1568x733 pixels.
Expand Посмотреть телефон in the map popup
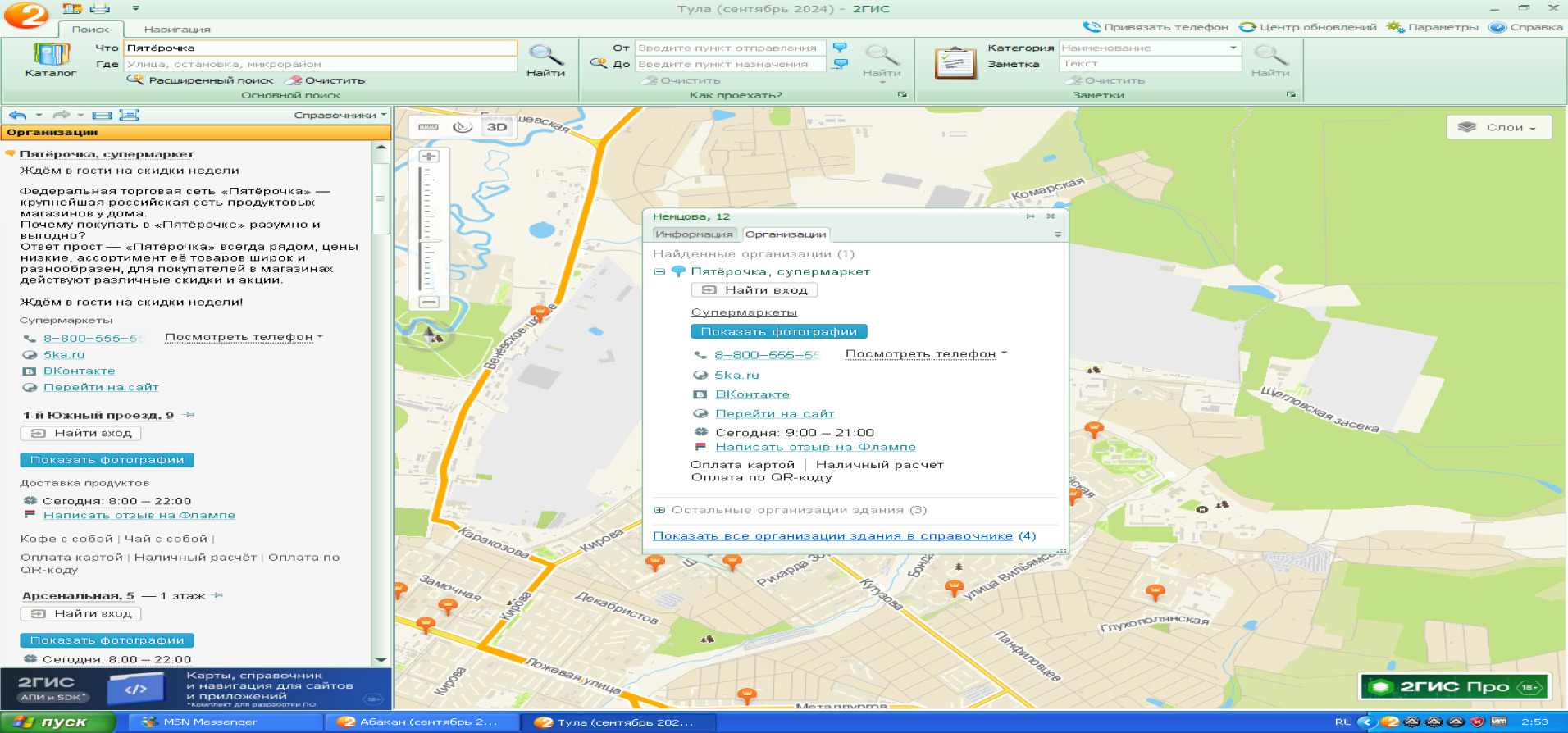(x=926, y=354)
